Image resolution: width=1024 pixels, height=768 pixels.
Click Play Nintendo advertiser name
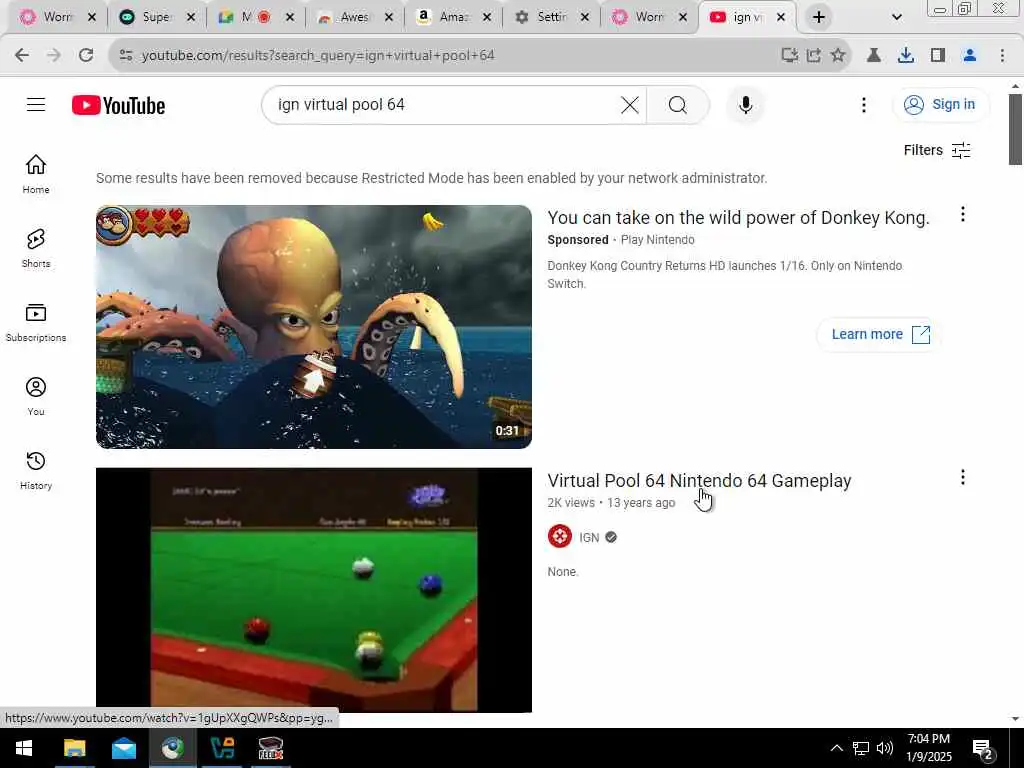point(658,240)
